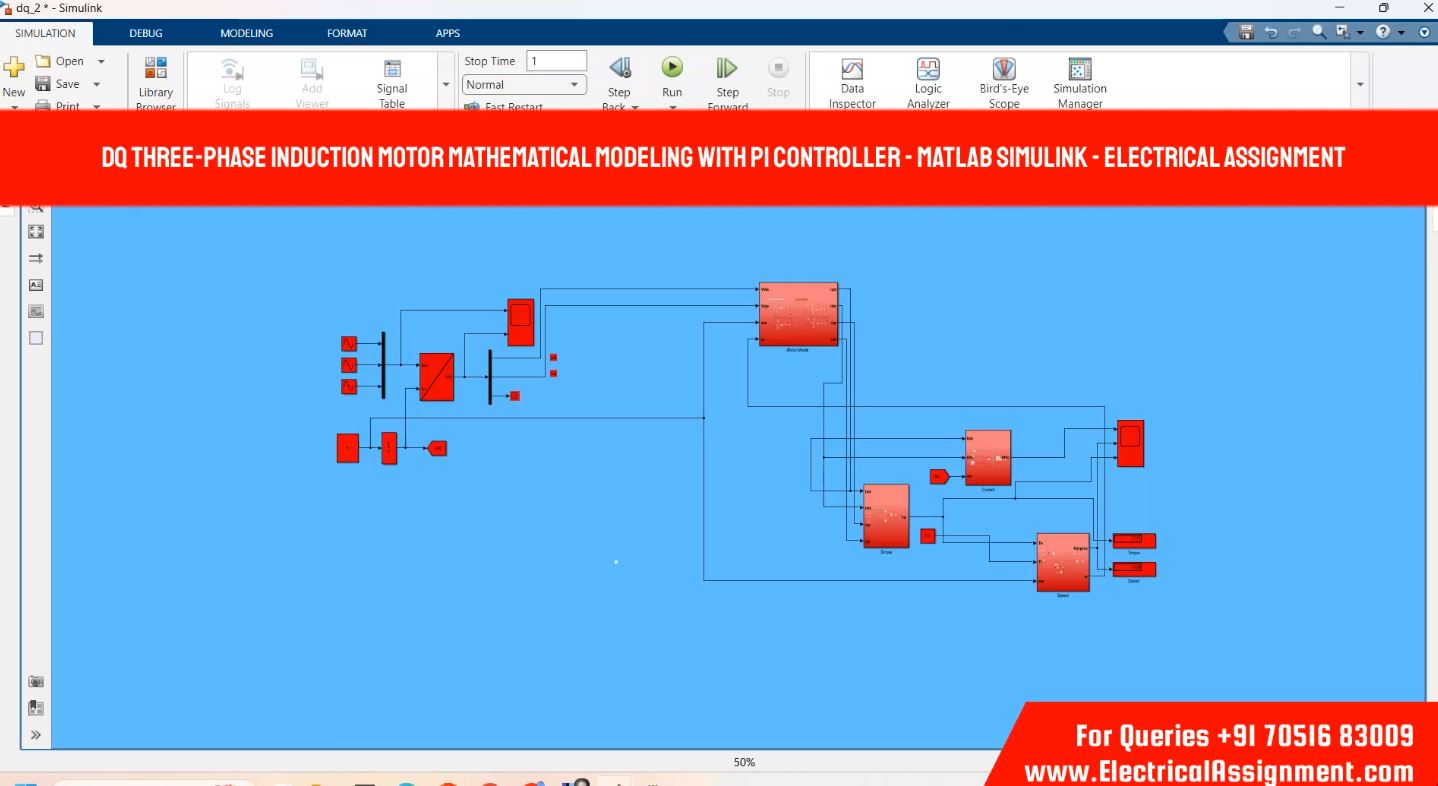The width and height of the screenshot is (1438, 786).
Task: Click the Save button
Action: 58,85
